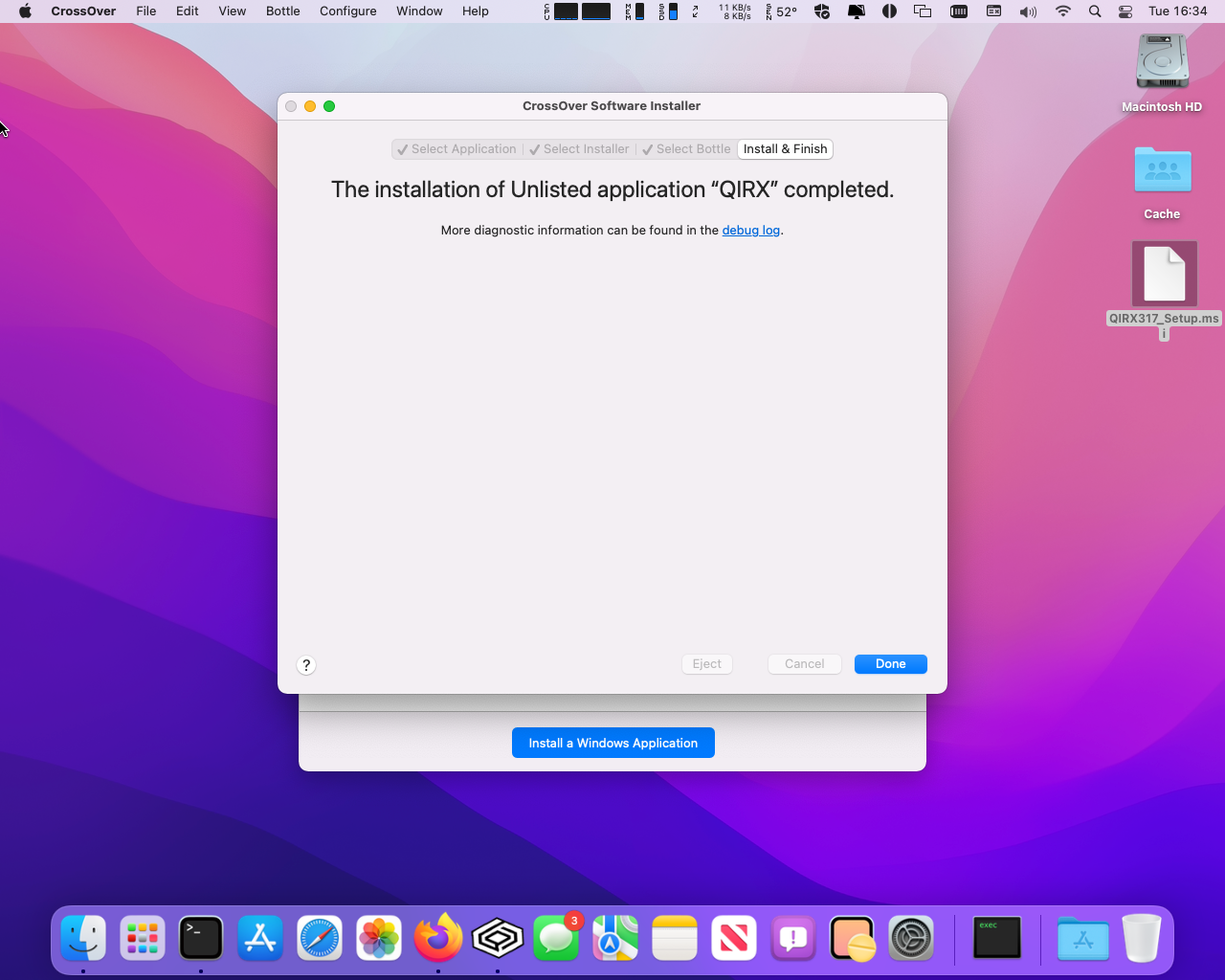
Task: Click the Wi-Fi status icon
Action: click(1062, 11)
